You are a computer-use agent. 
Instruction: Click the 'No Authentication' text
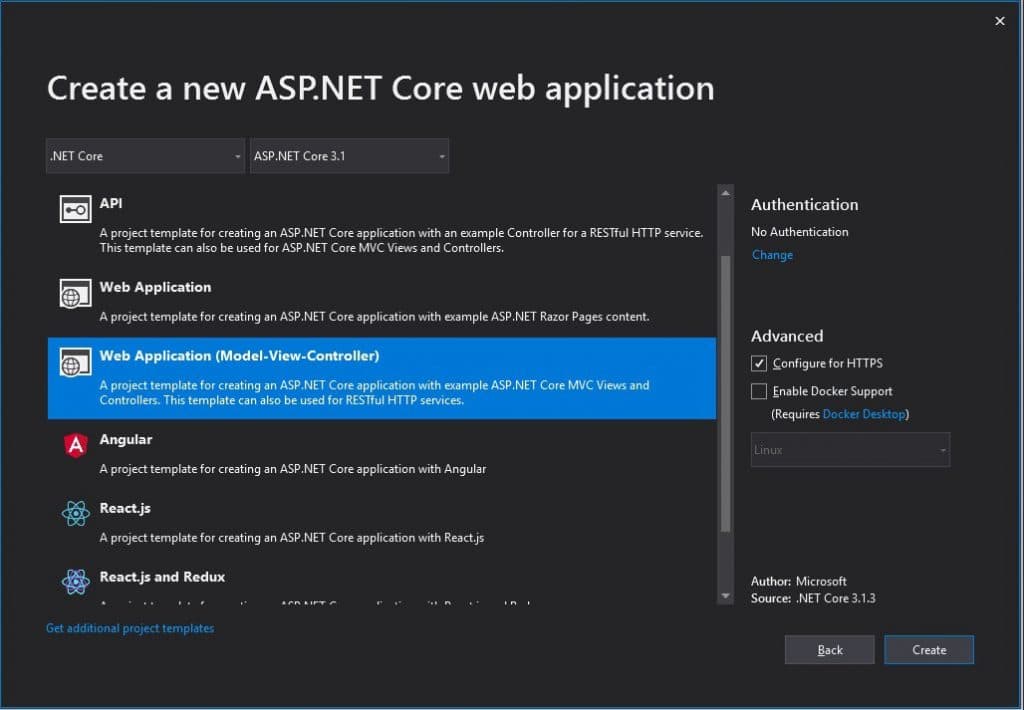click(x=799, y=232)
